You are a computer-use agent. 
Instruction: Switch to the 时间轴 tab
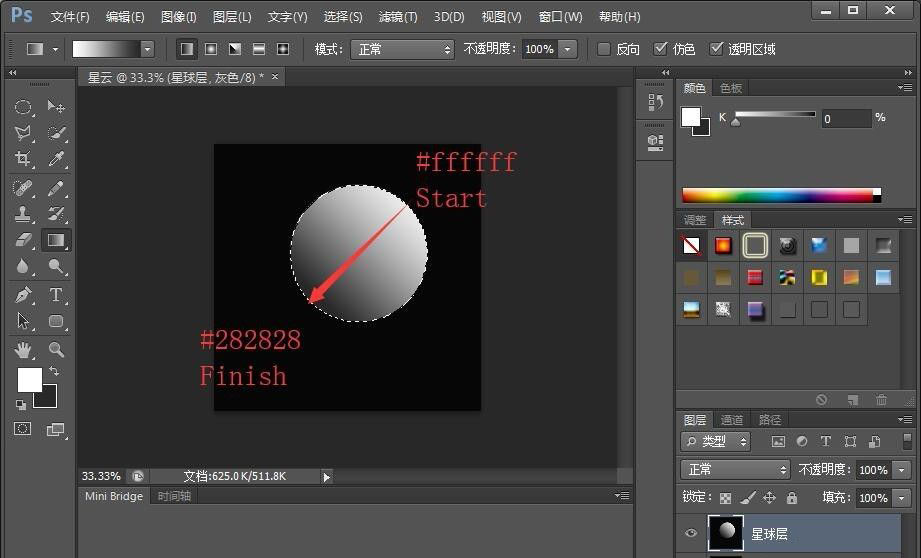[x=174, y=496]
